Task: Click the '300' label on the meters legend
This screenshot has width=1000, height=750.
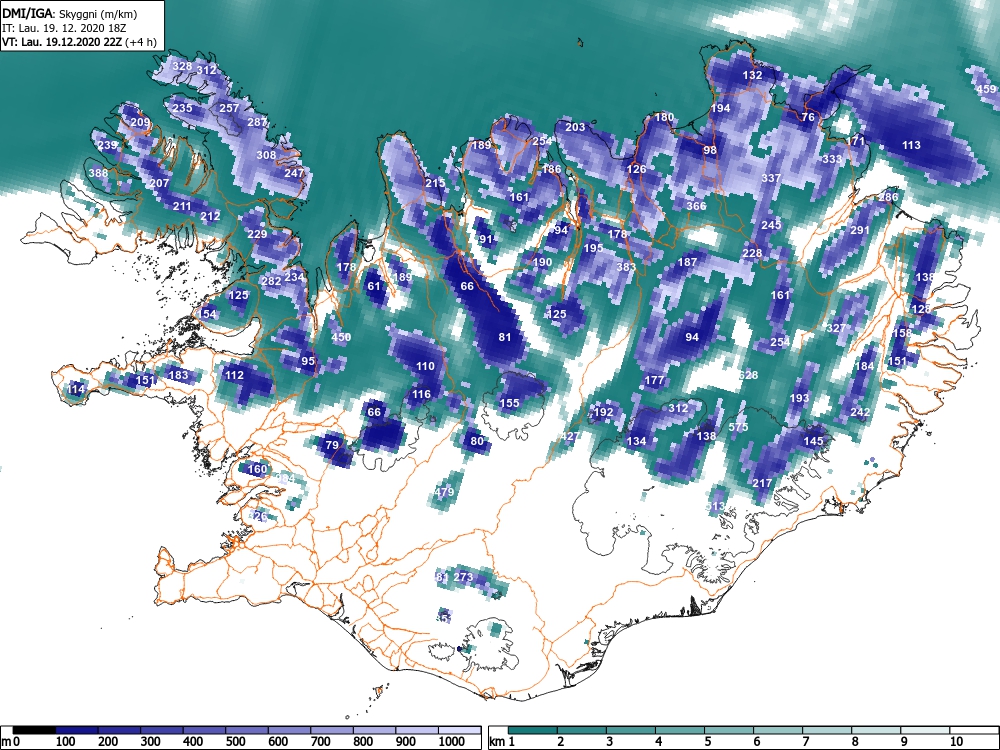Action: (151, 742)
